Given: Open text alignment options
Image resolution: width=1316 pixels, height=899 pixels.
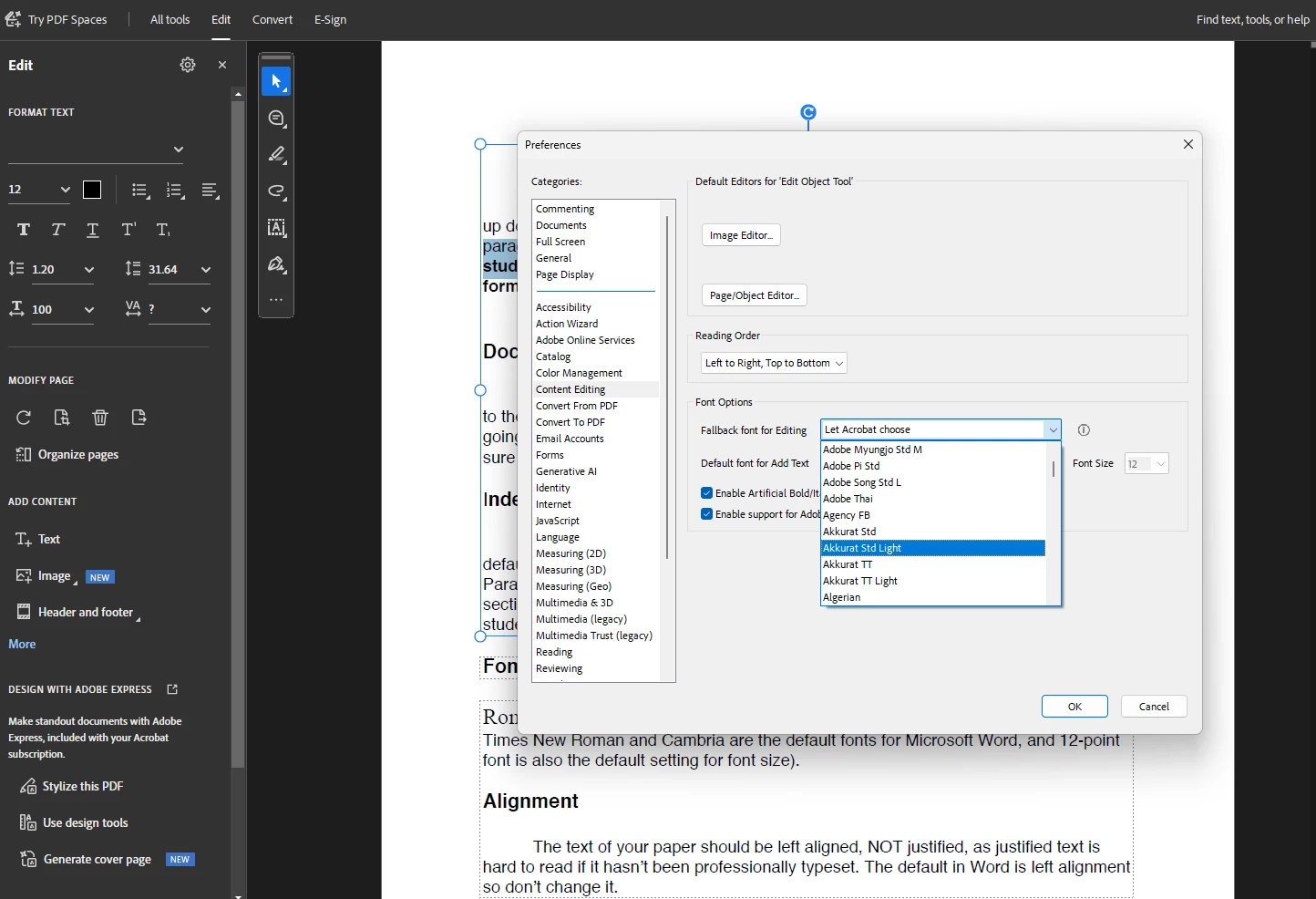Looking at the screenshot, I should click(x=211, y=190).
